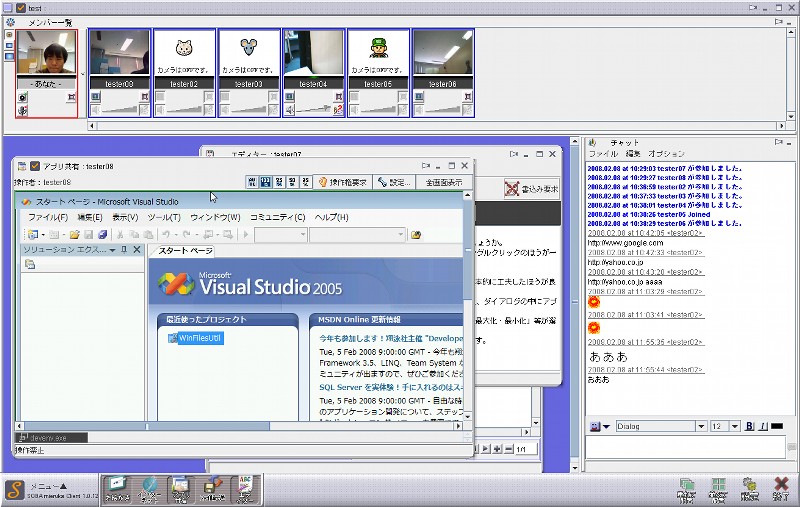
Task: Expand the emoticon dropdown arrow in chat
Action: (x=606, y=427)
